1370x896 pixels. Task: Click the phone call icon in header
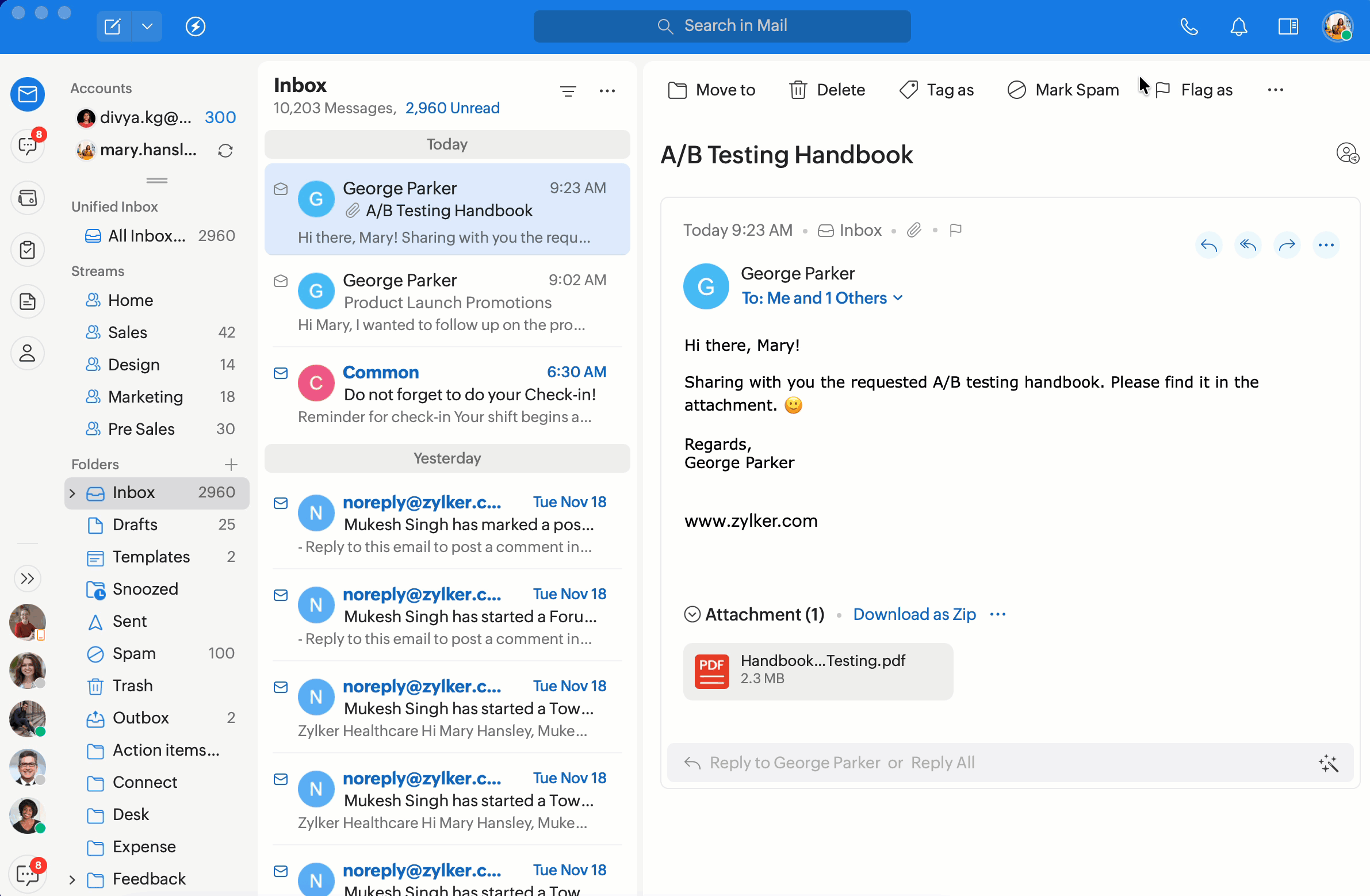(1188, 26)
